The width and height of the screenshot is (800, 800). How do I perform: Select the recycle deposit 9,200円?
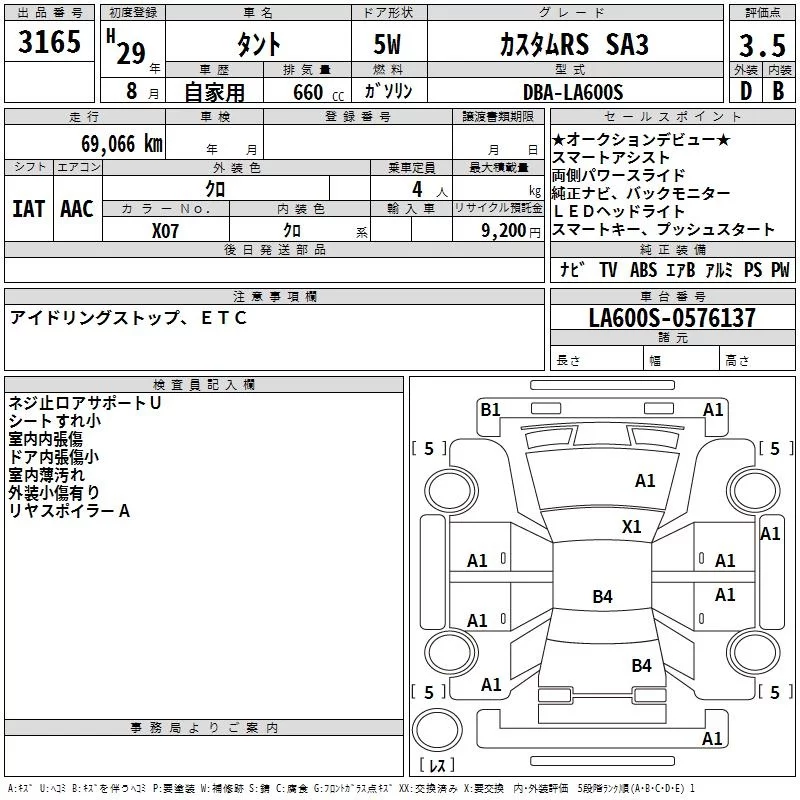coord(511,231)
